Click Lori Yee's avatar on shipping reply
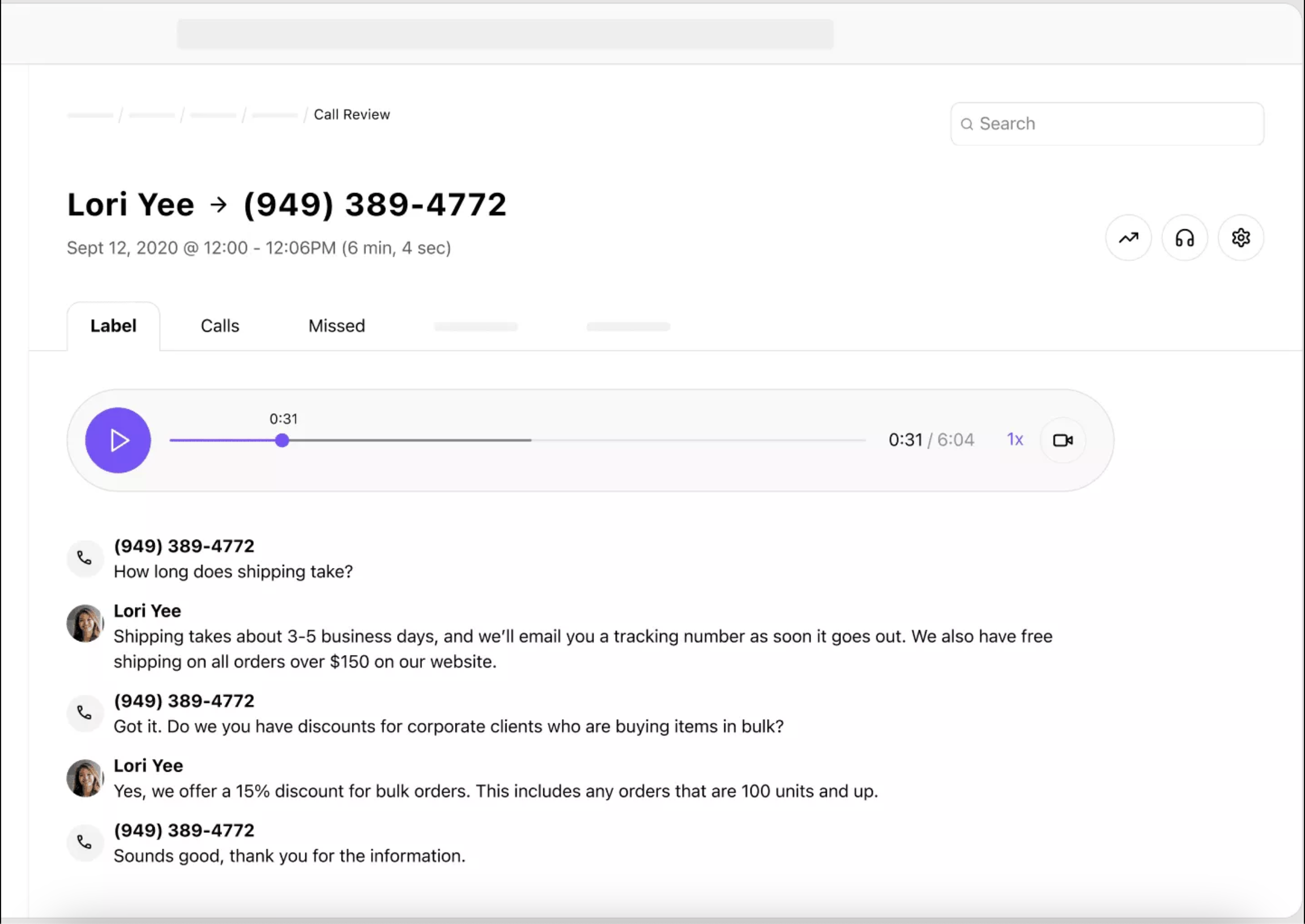Screen dimensions: 1305x924 [85, 623]
